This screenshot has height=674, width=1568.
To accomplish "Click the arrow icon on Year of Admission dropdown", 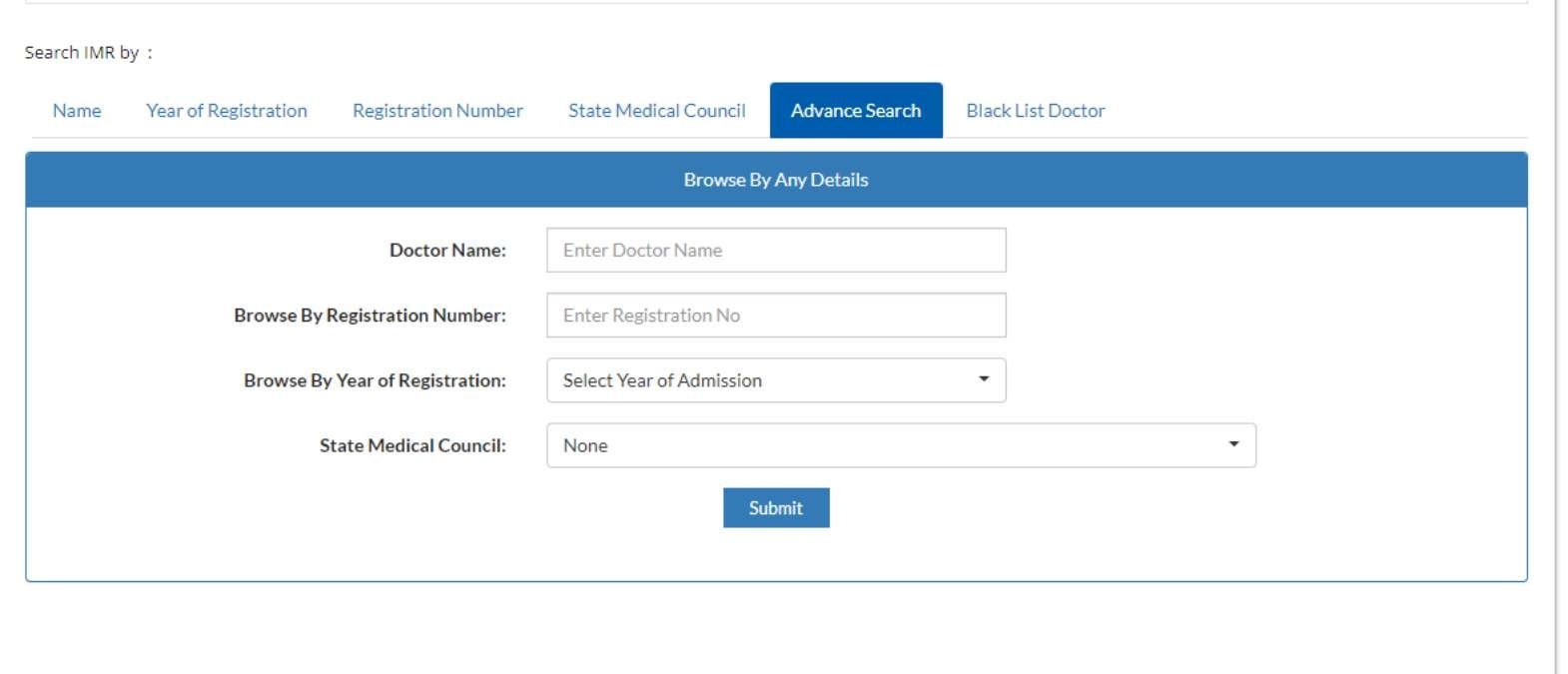I will [x=984, y=379].
